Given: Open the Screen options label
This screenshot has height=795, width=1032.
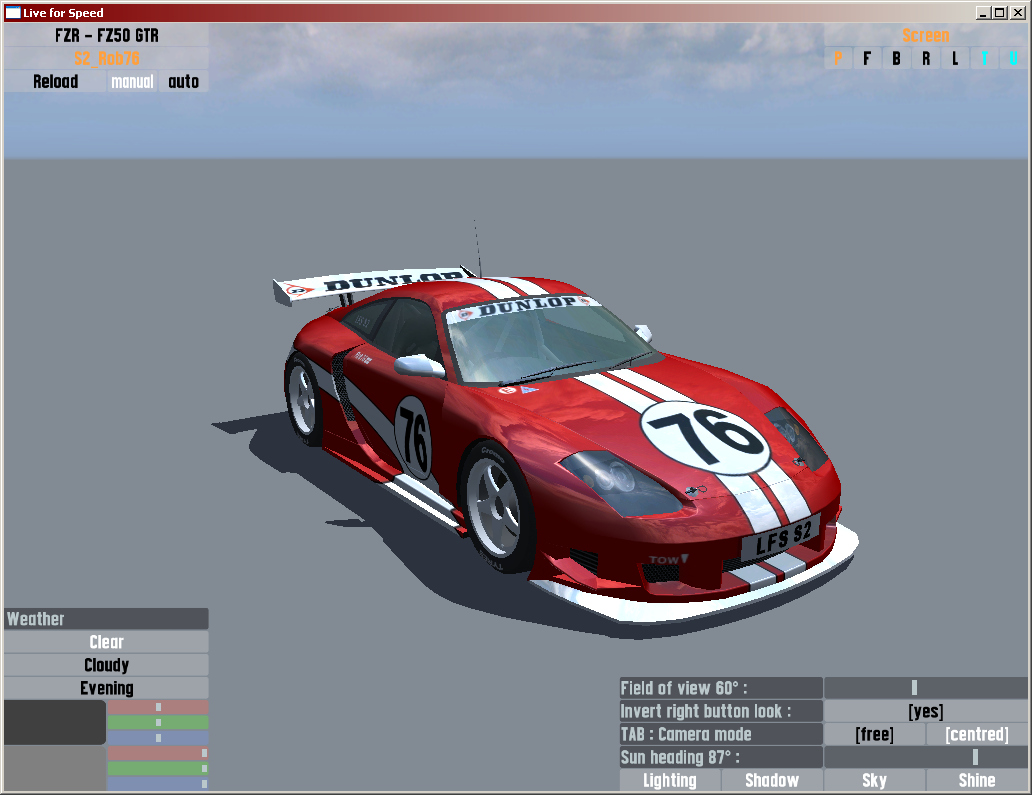Looking at the screenshot, I should click(925, 36).
